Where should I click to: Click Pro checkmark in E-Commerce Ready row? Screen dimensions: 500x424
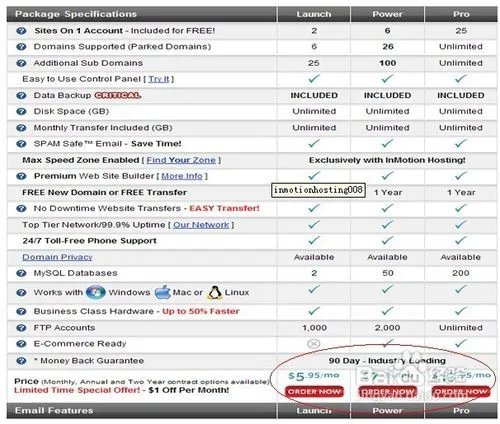(461, 343)
